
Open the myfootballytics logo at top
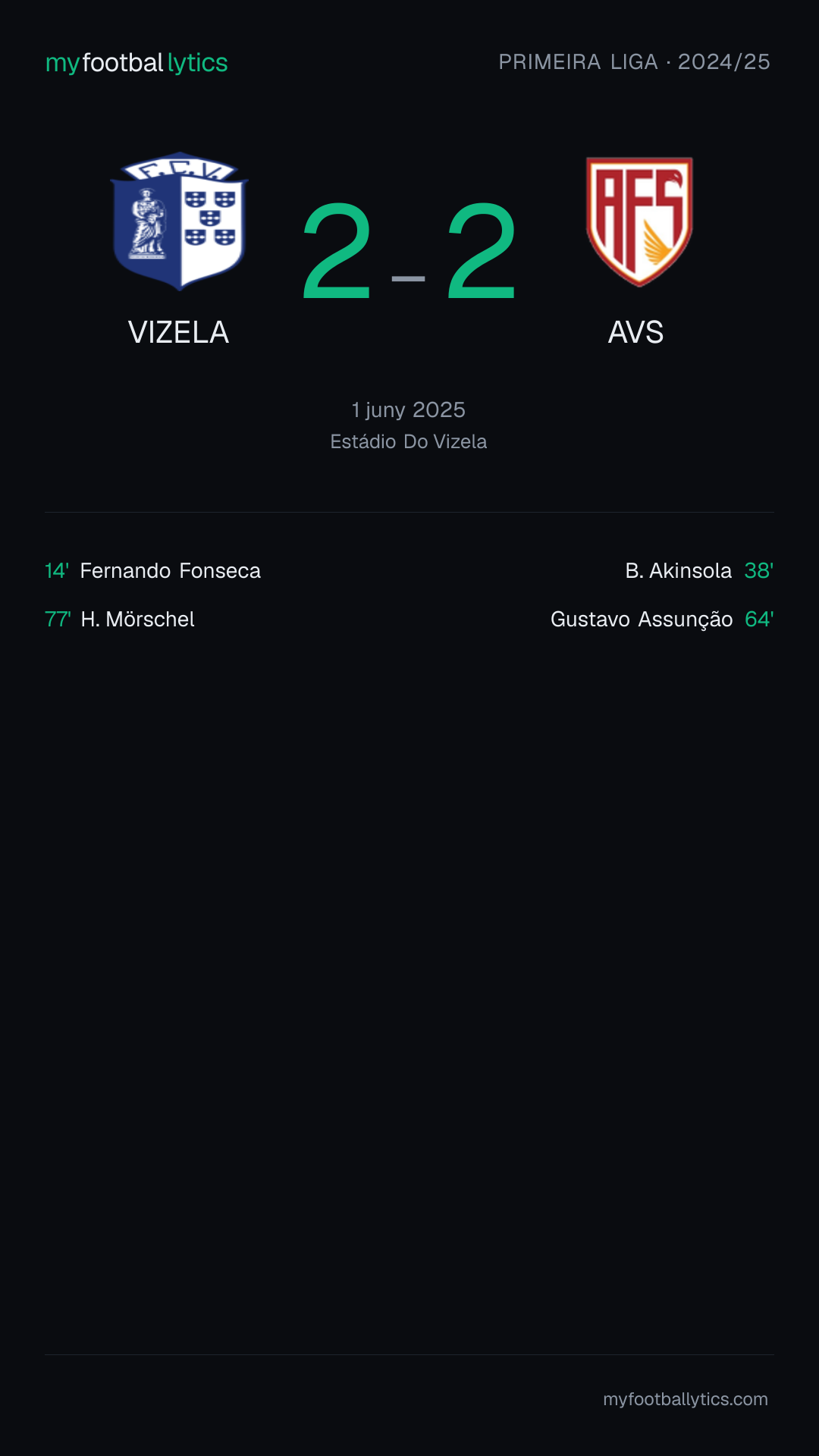(x=136, y=63)
